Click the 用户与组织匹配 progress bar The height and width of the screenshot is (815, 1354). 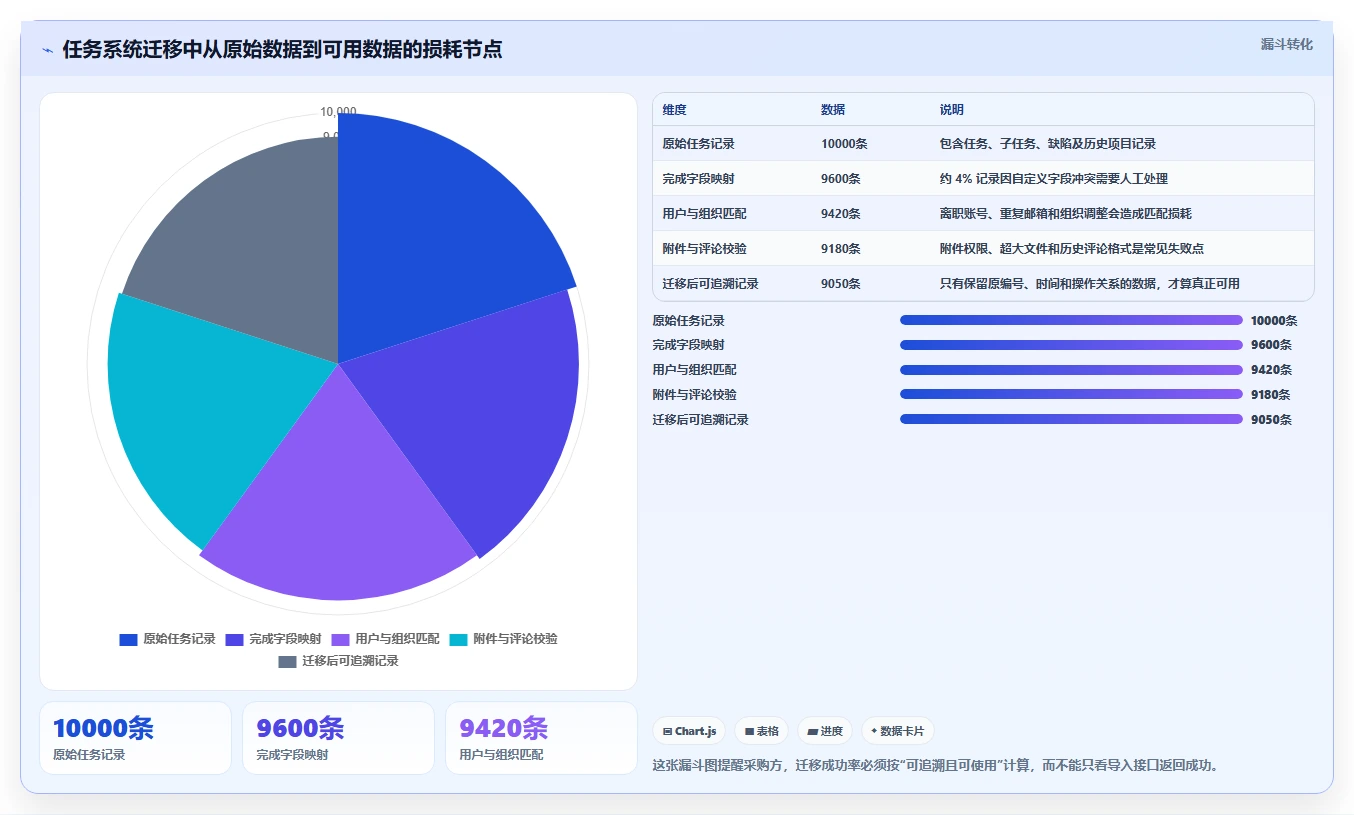[1071, 370]
